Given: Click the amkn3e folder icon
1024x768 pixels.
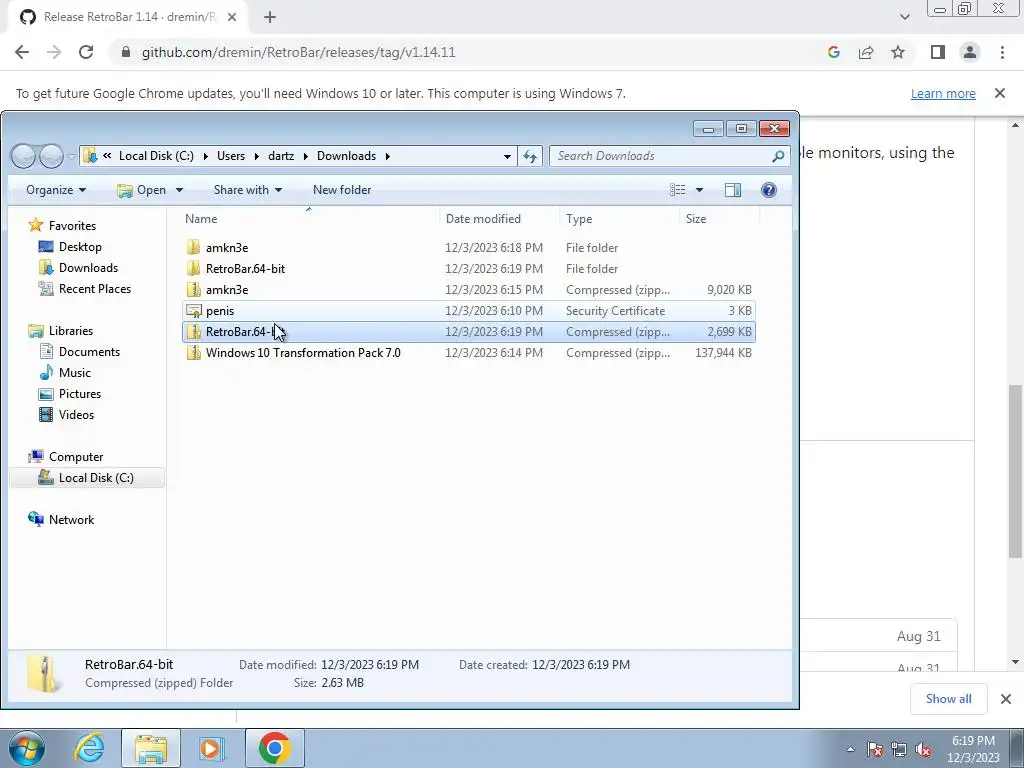Looking at the screenshot, I should pos(193,248).
